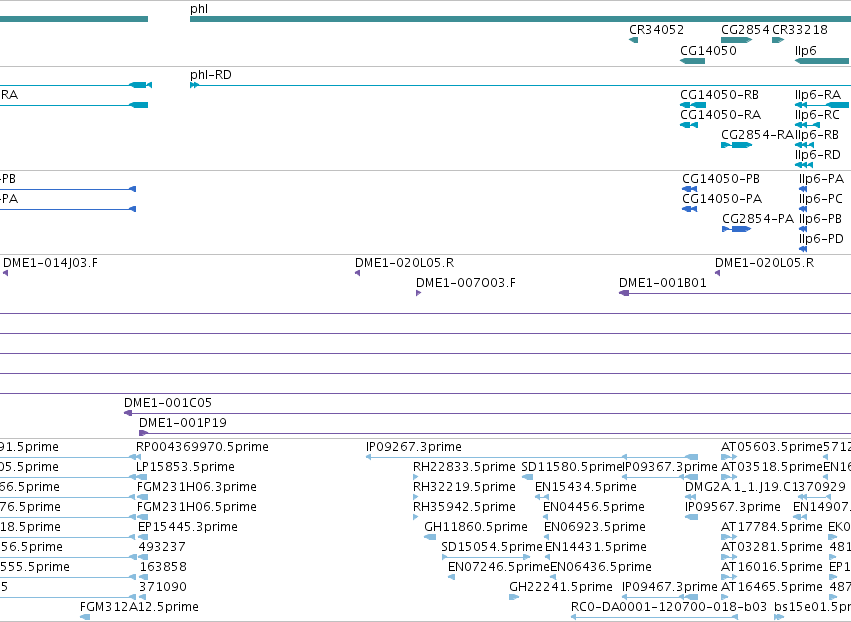Choose transcript Ilp6-RB
The height and width of the screenshot is (622, 851).
pos(817,135)
